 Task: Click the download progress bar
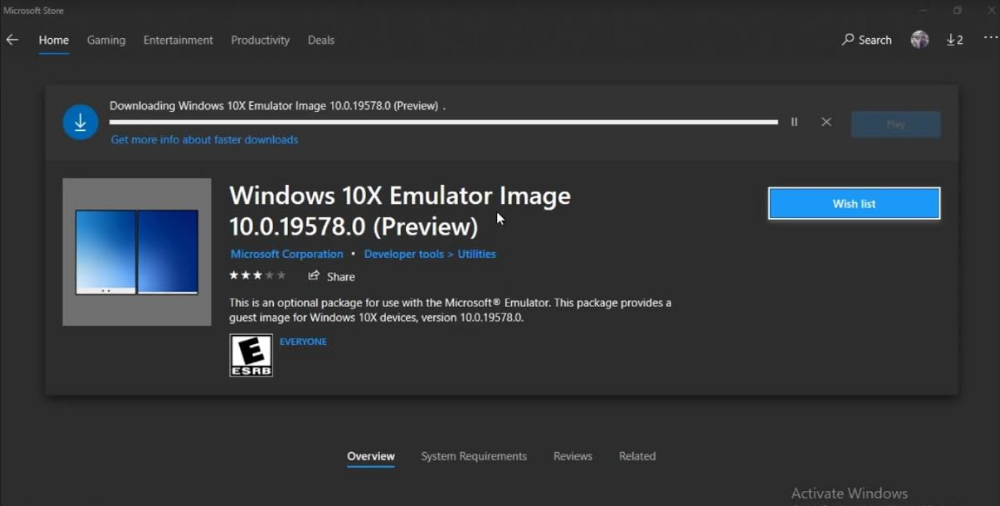tap(443, 122)
